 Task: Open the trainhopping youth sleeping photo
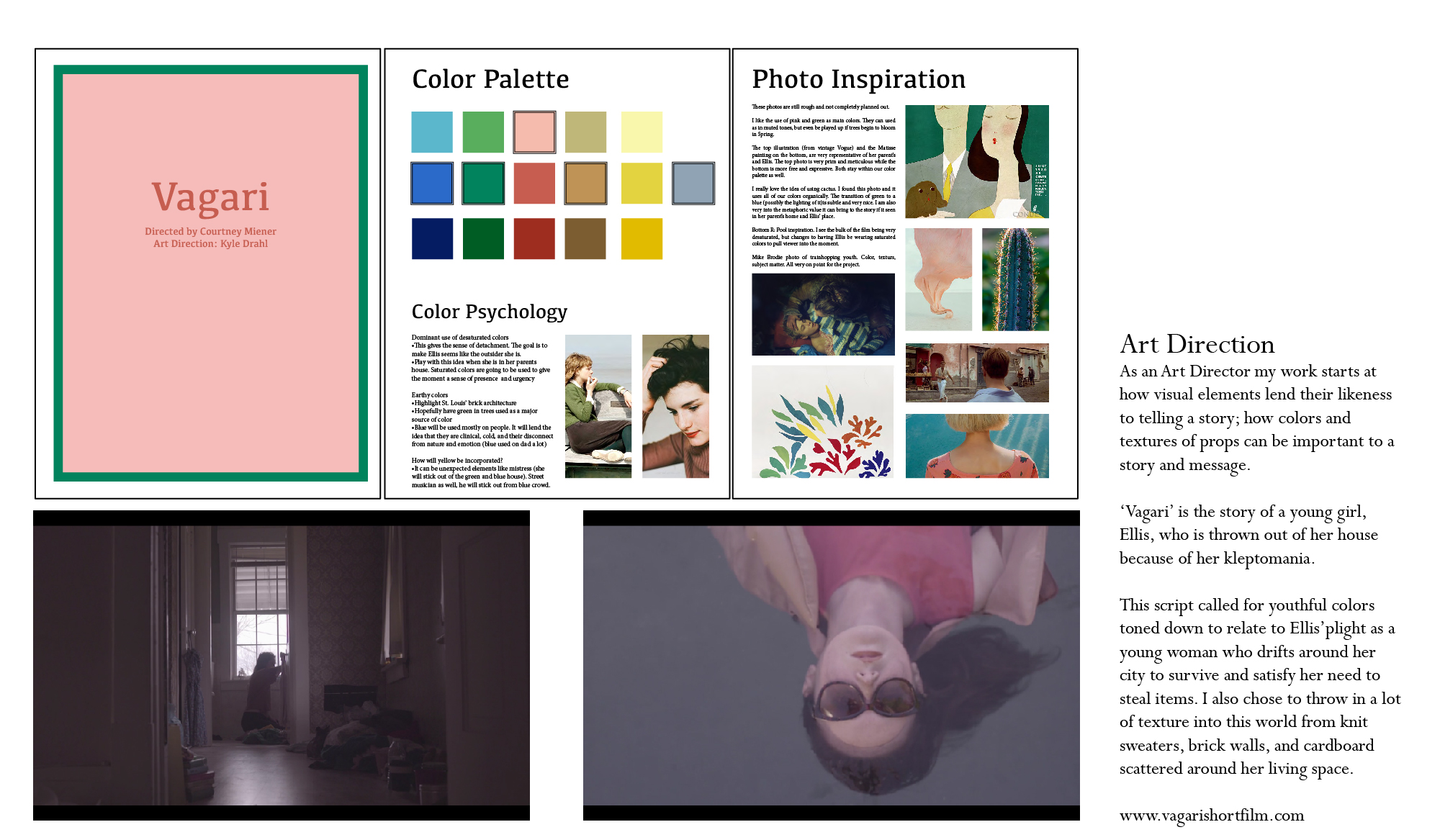(x=823, y=315)
